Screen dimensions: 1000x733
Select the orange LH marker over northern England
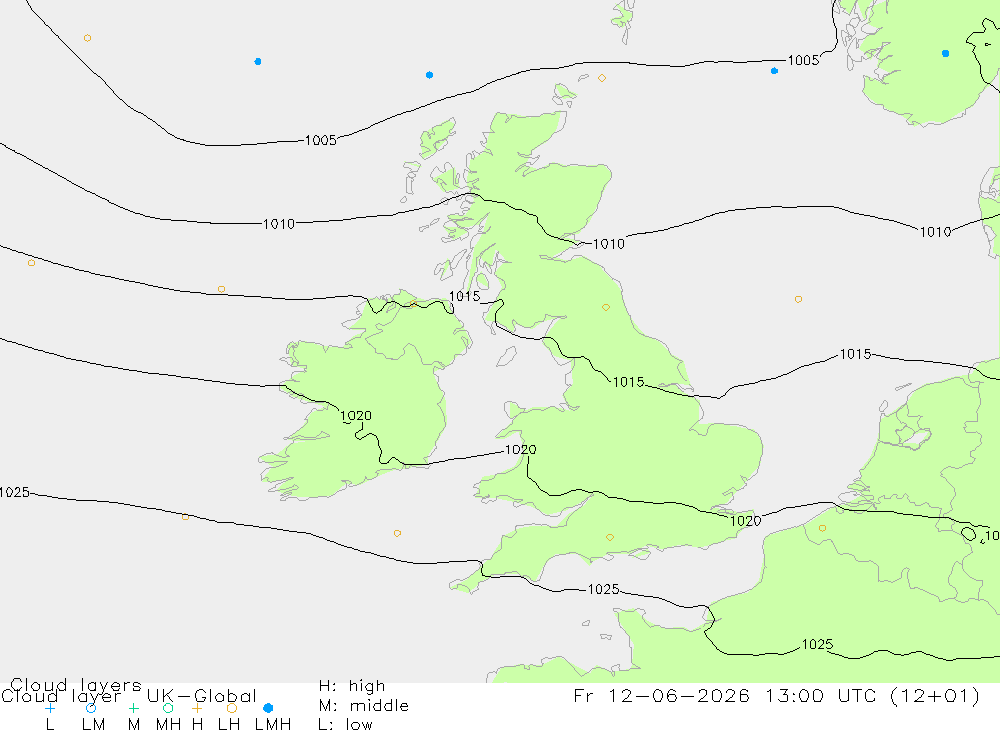606,307
